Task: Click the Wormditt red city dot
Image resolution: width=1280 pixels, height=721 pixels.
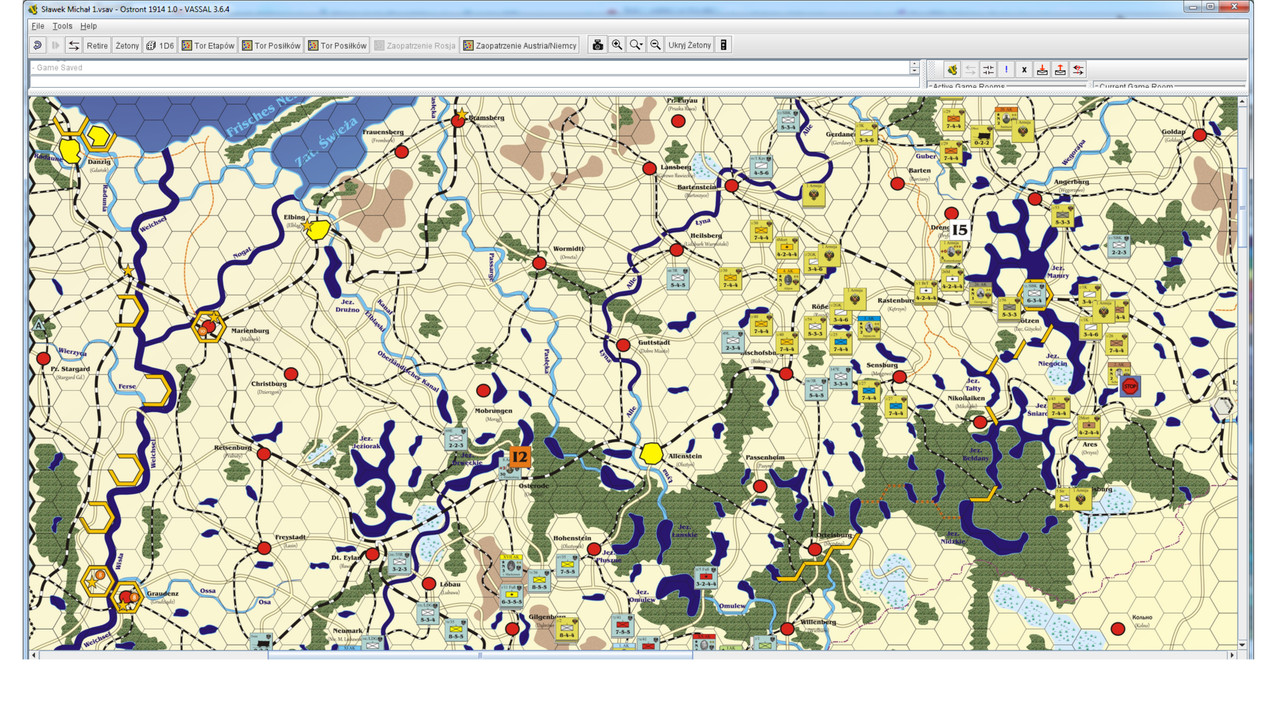Action: click(x=539, y=263)
